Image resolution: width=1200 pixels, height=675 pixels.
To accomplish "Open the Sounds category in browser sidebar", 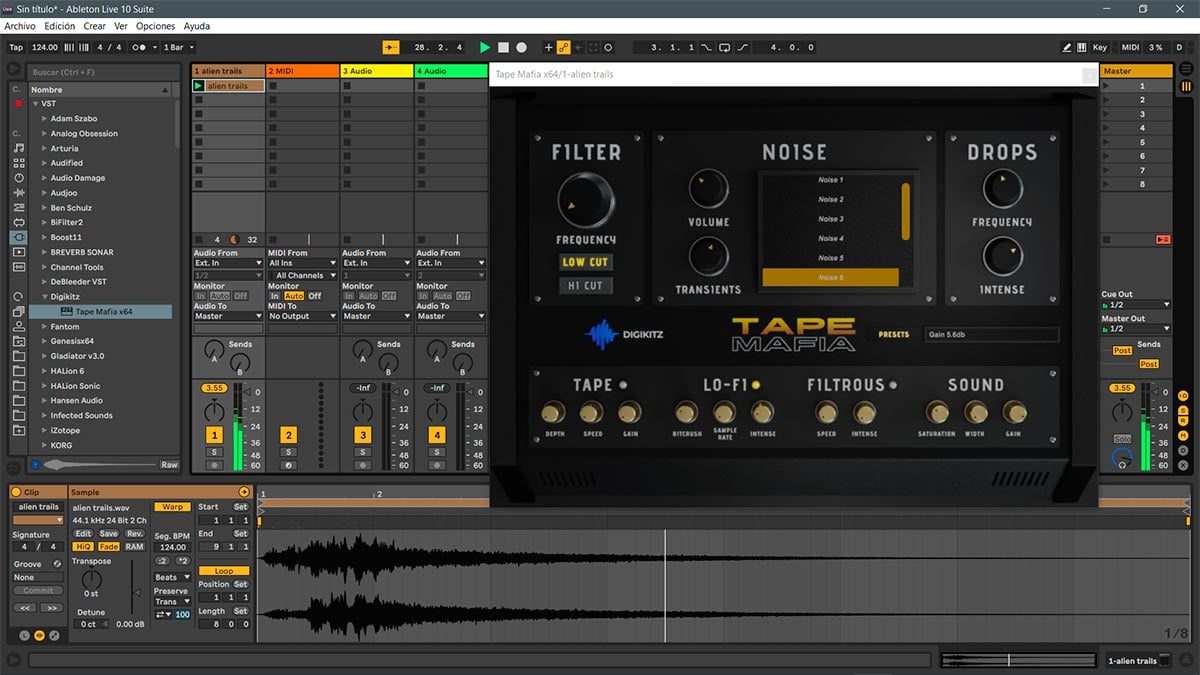I will (18, 147).
